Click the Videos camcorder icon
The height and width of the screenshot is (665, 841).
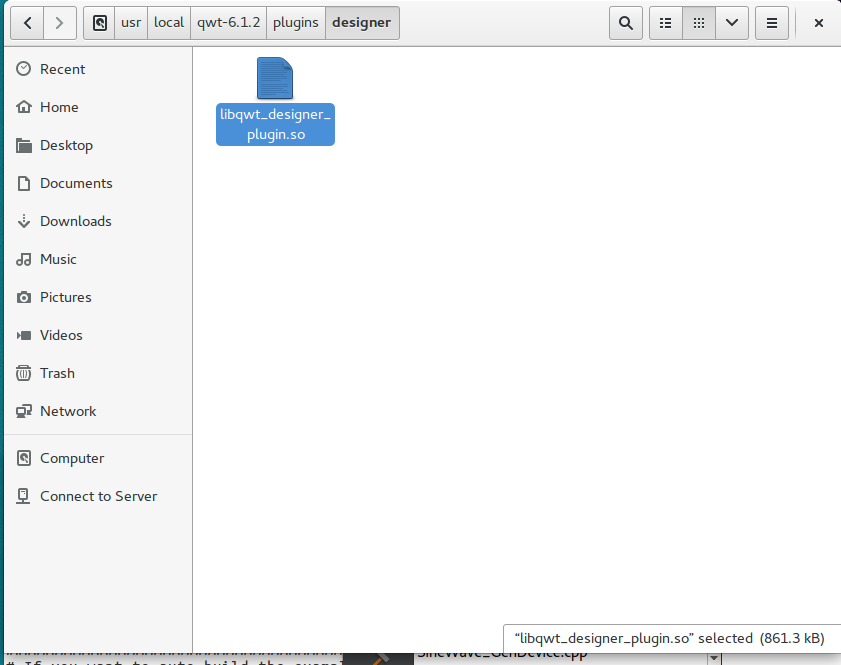[x=23, y=335]
